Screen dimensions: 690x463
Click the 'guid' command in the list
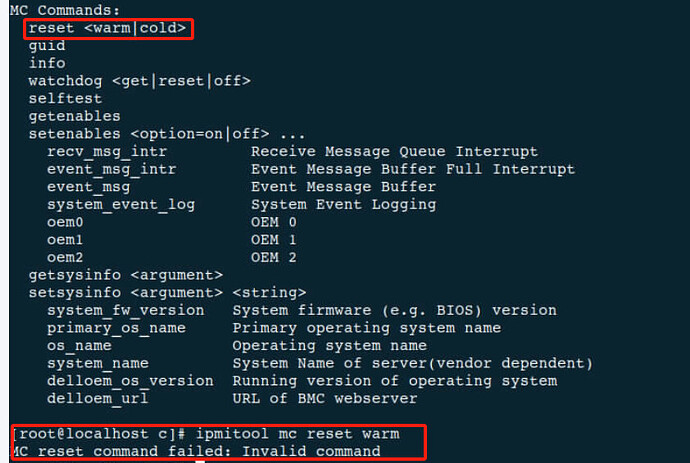(47, 46)
